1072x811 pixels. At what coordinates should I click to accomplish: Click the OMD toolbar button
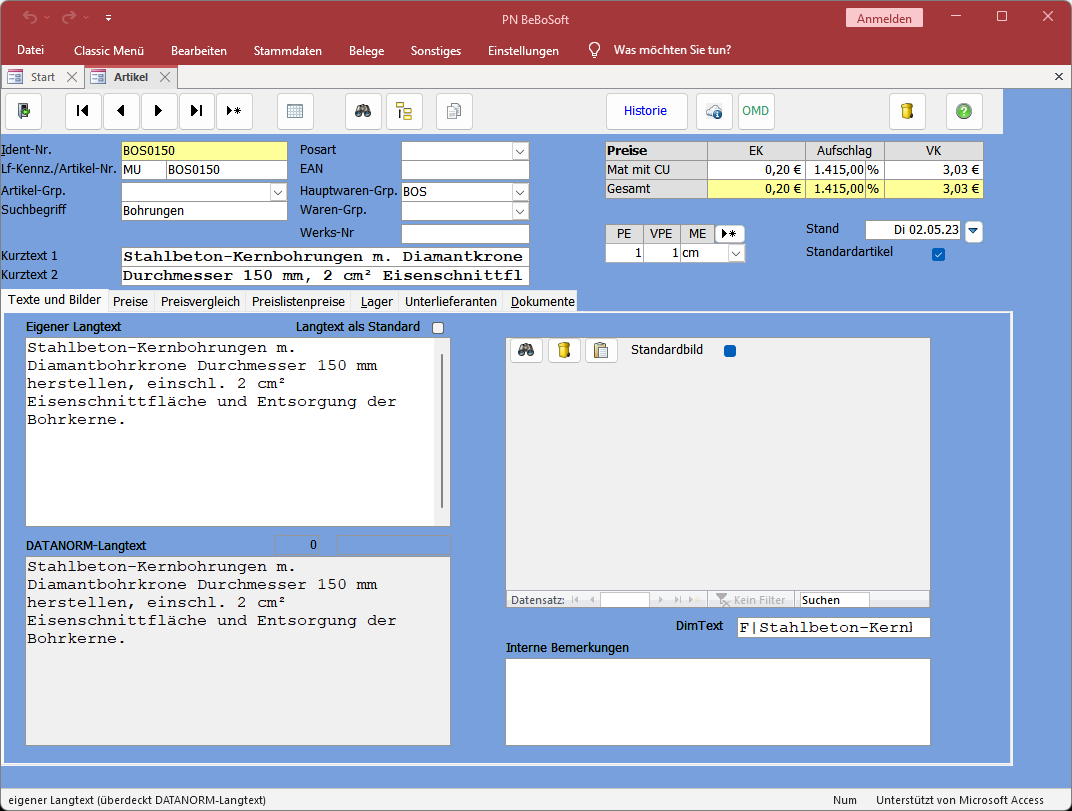[x=756, y=111]
